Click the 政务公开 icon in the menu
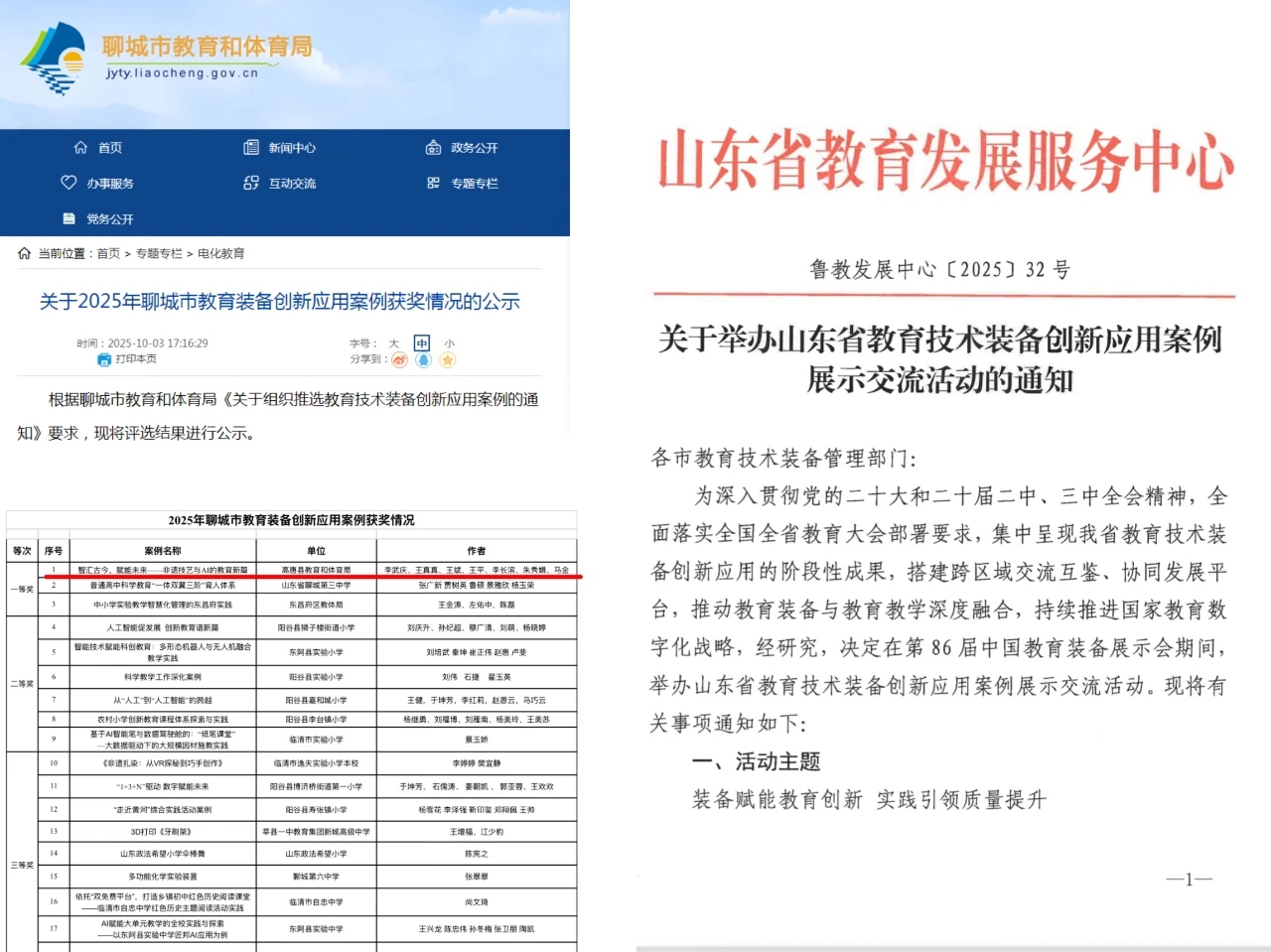1271x952 pixels. point(433,147)
